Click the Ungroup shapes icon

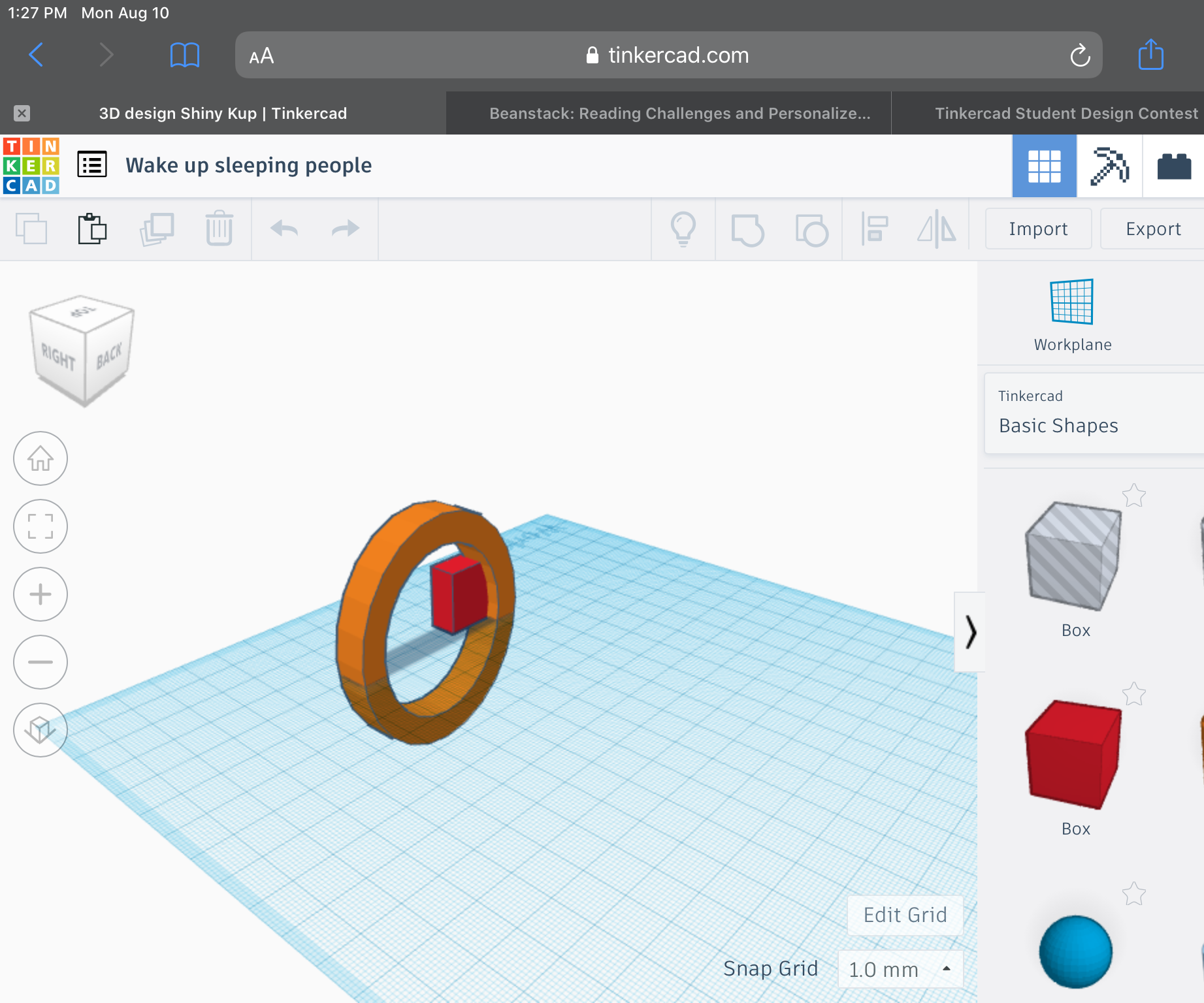[811, 230]
